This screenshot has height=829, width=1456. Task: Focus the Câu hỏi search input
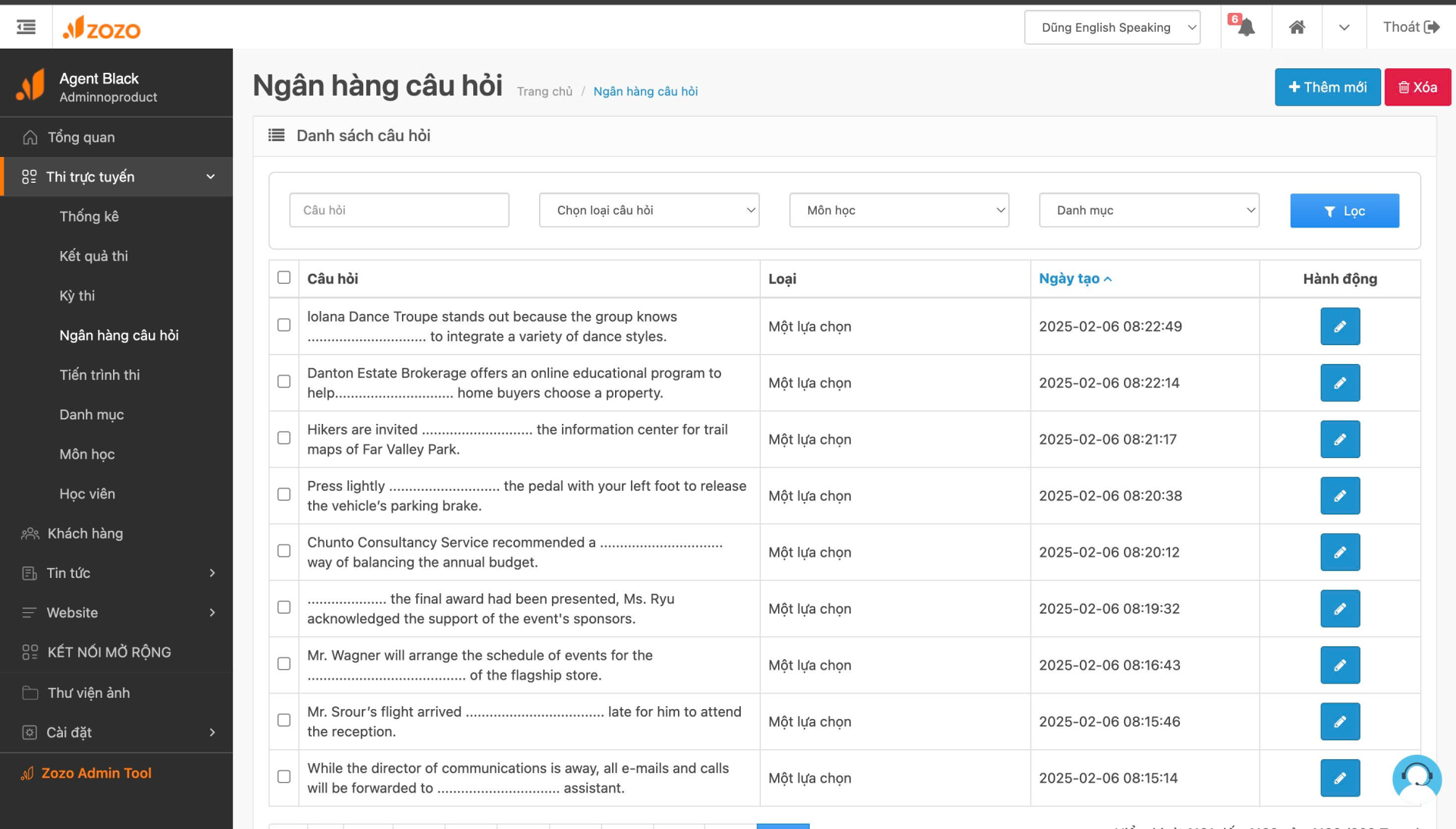coord(399,210)
